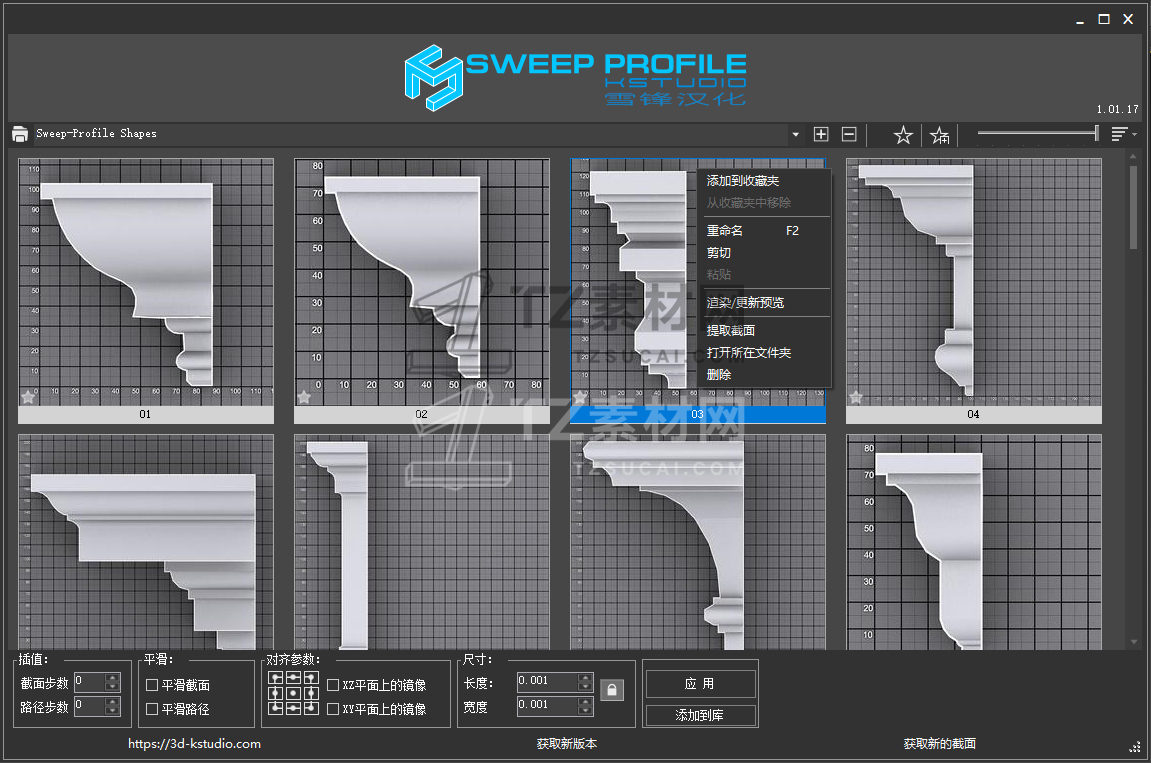Screen dimensions: 1151x763
Task: Click the star-with-plus add favorite icon
Action: (940, 135)
